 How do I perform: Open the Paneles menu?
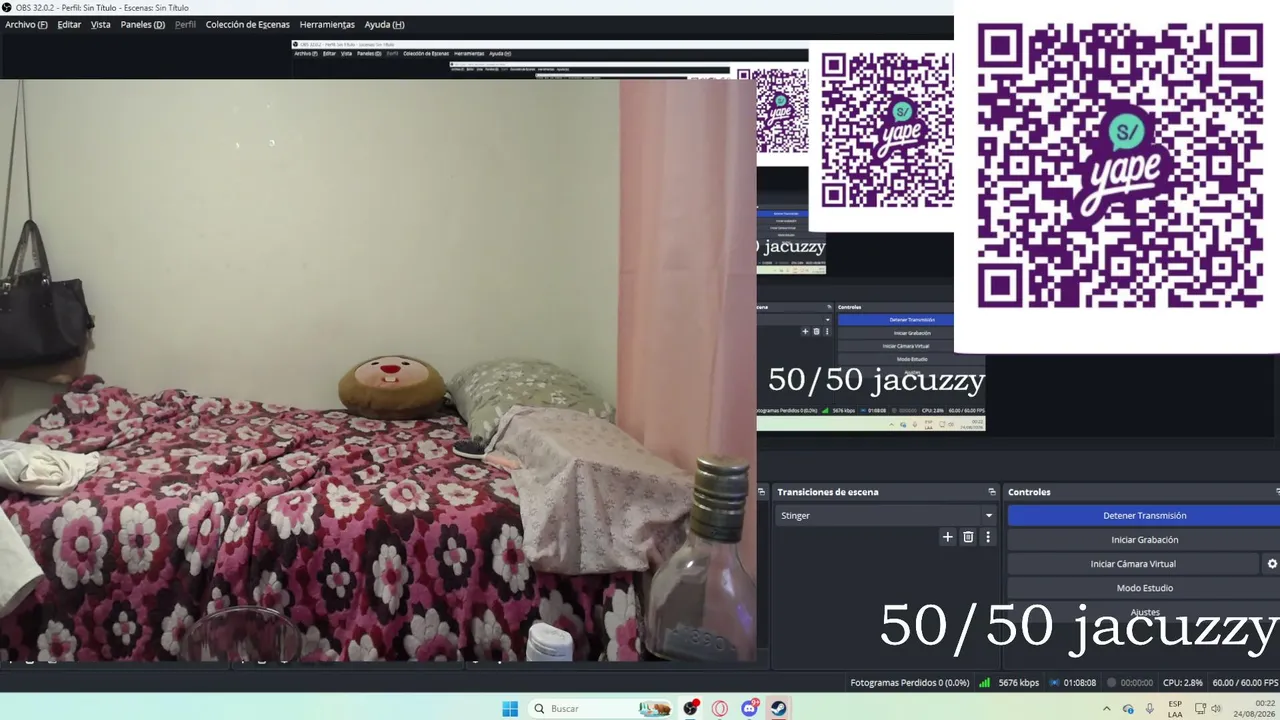(143, 24)
